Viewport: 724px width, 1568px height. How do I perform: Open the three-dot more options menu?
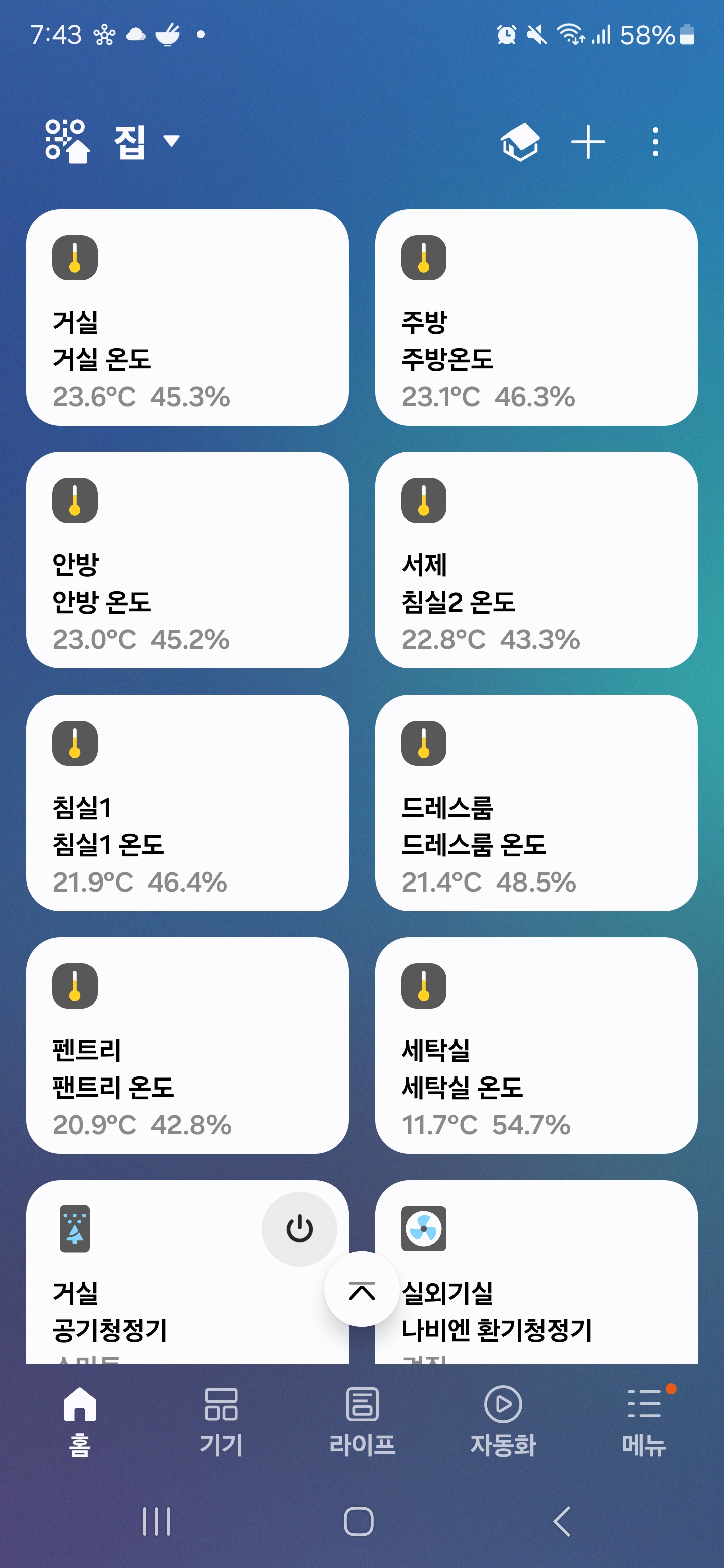[655, 142]
